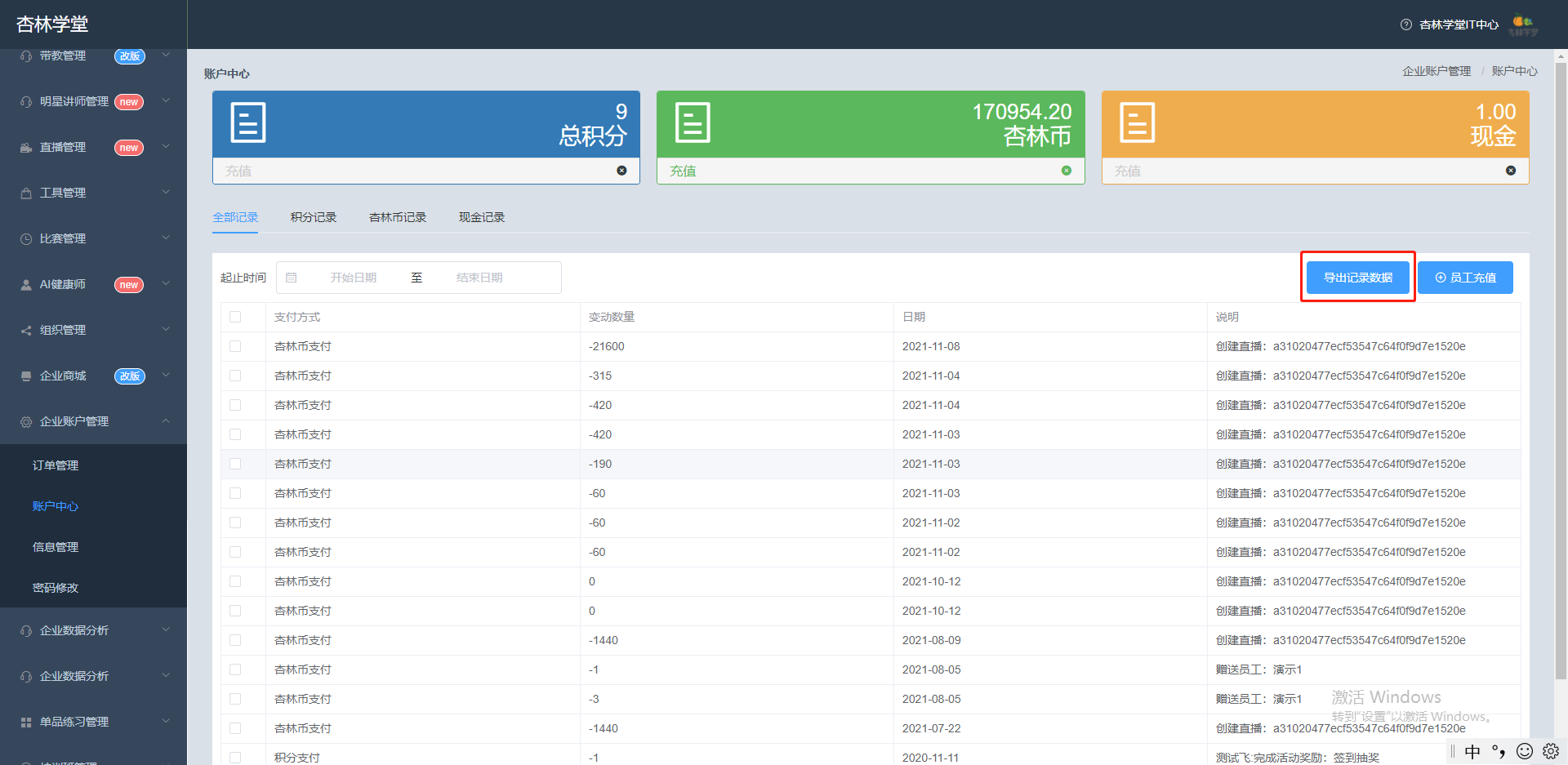
Task: Click the AI健康师 person icon
Action: click(26, 285)
